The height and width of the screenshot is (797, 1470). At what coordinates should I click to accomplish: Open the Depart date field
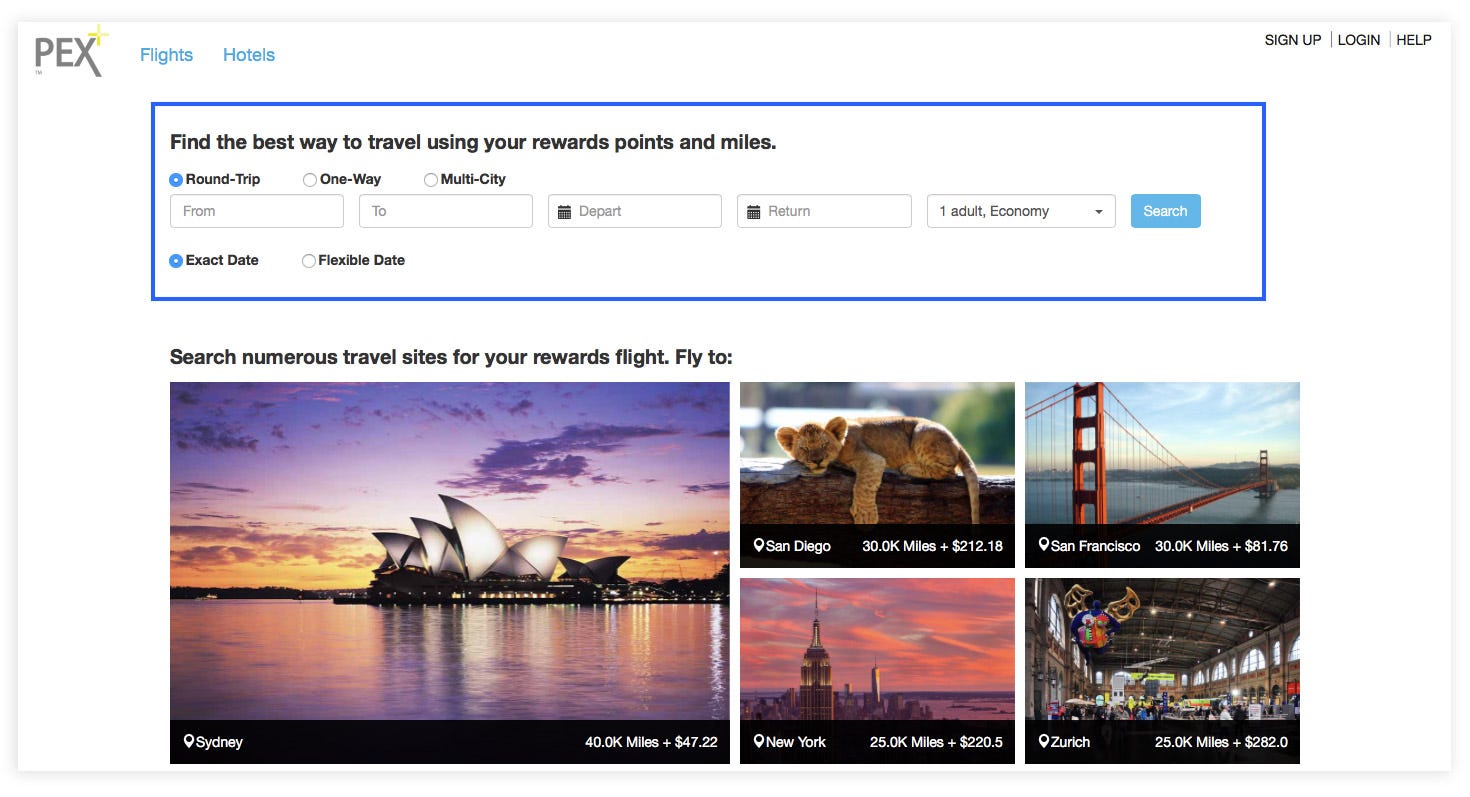pos(635,211)
